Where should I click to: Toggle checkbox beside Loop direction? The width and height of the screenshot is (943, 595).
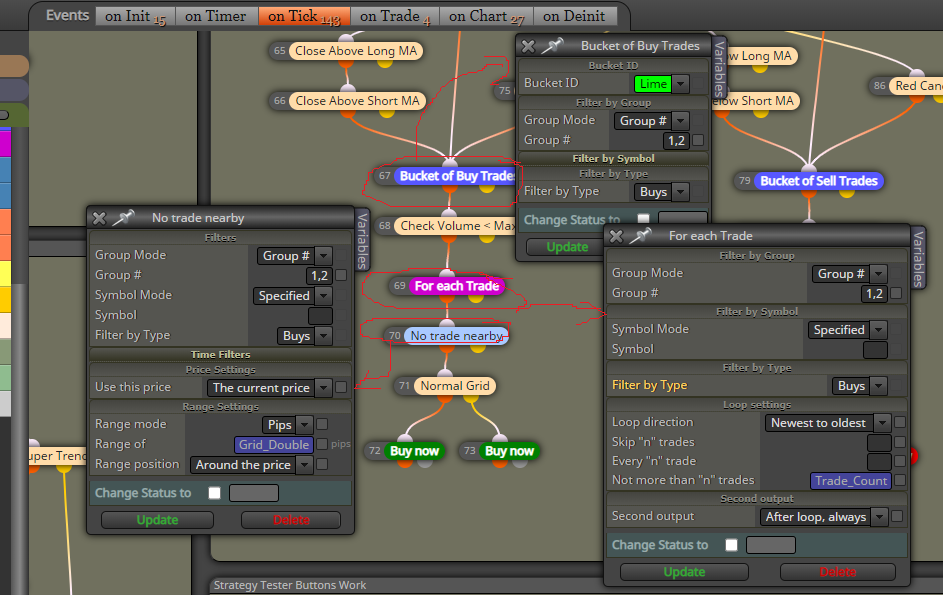click(900, 422)
